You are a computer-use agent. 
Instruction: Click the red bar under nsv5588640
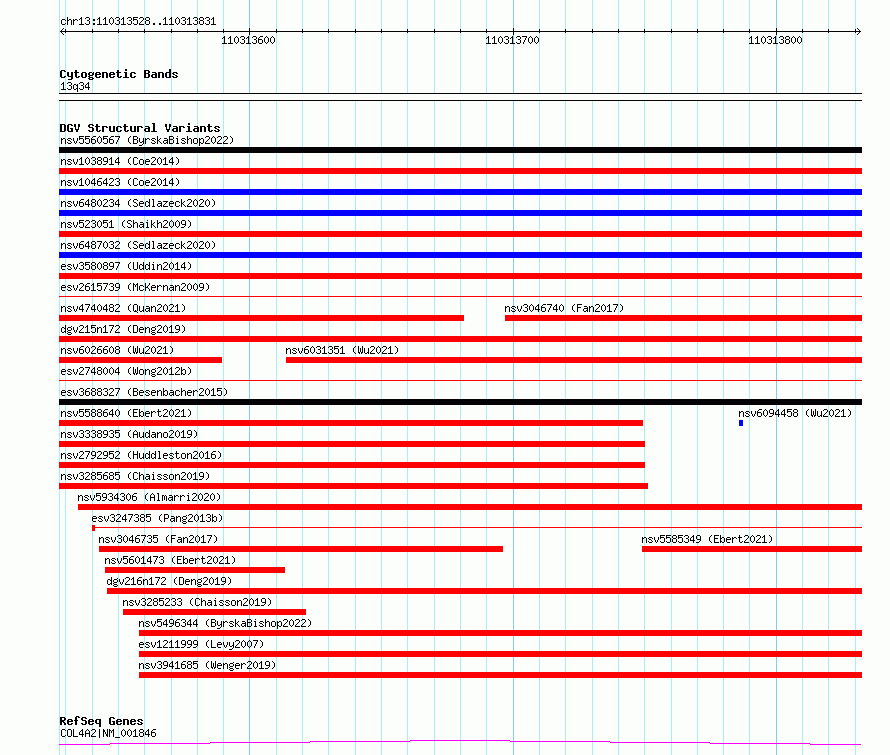(x=351, y=423)
